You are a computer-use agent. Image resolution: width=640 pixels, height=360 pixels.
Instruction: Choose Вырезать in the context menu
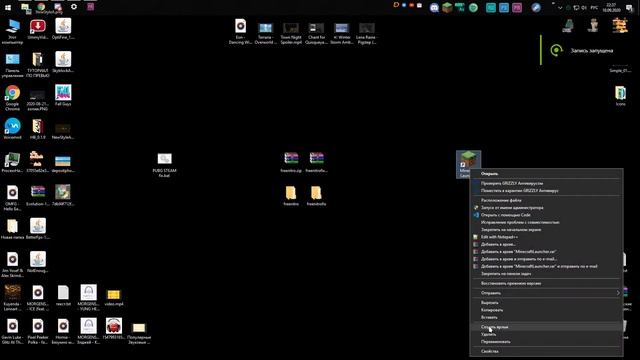coord(547,303)
